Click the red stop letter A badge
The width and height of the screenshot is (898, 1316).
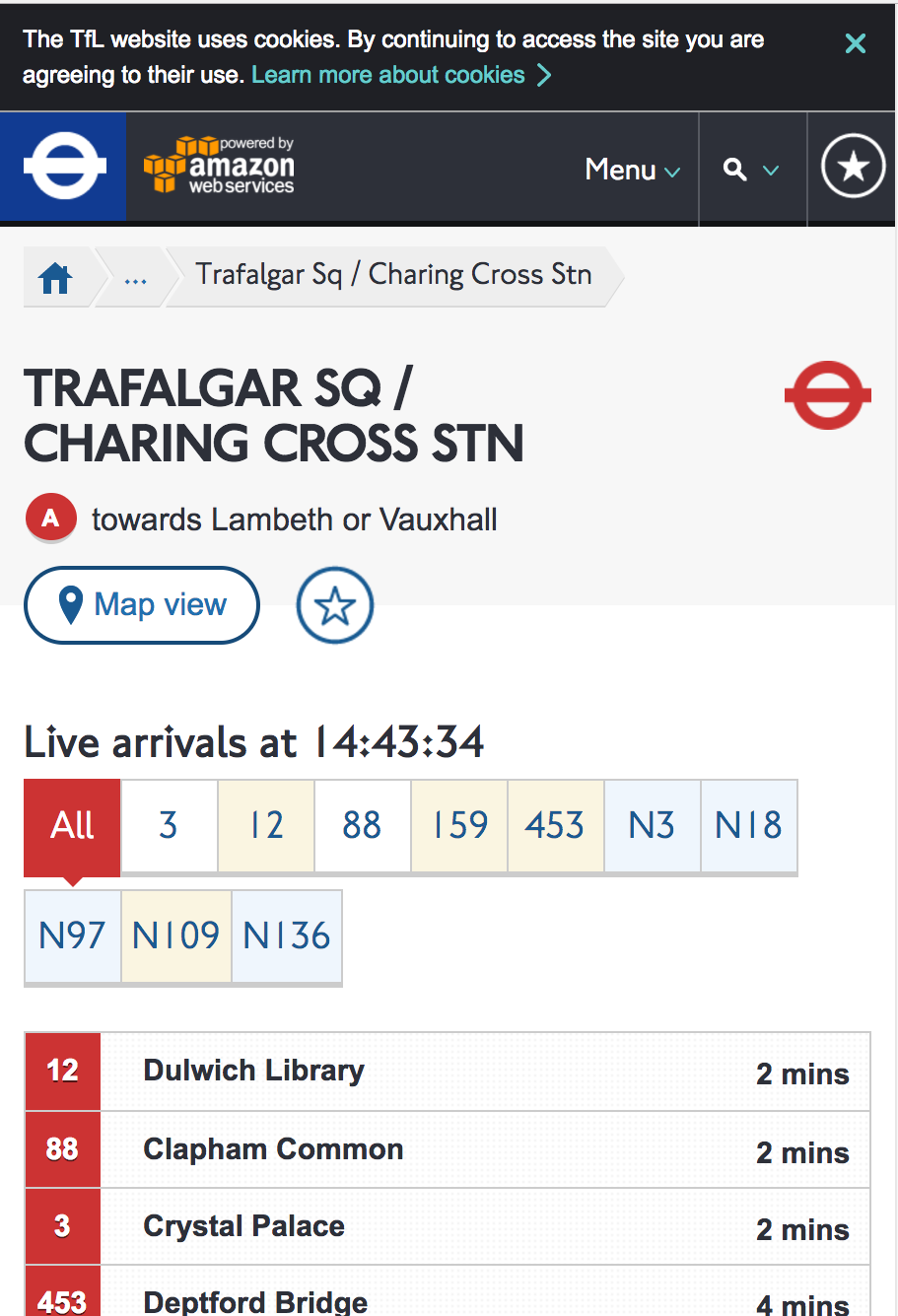(50, 519)
